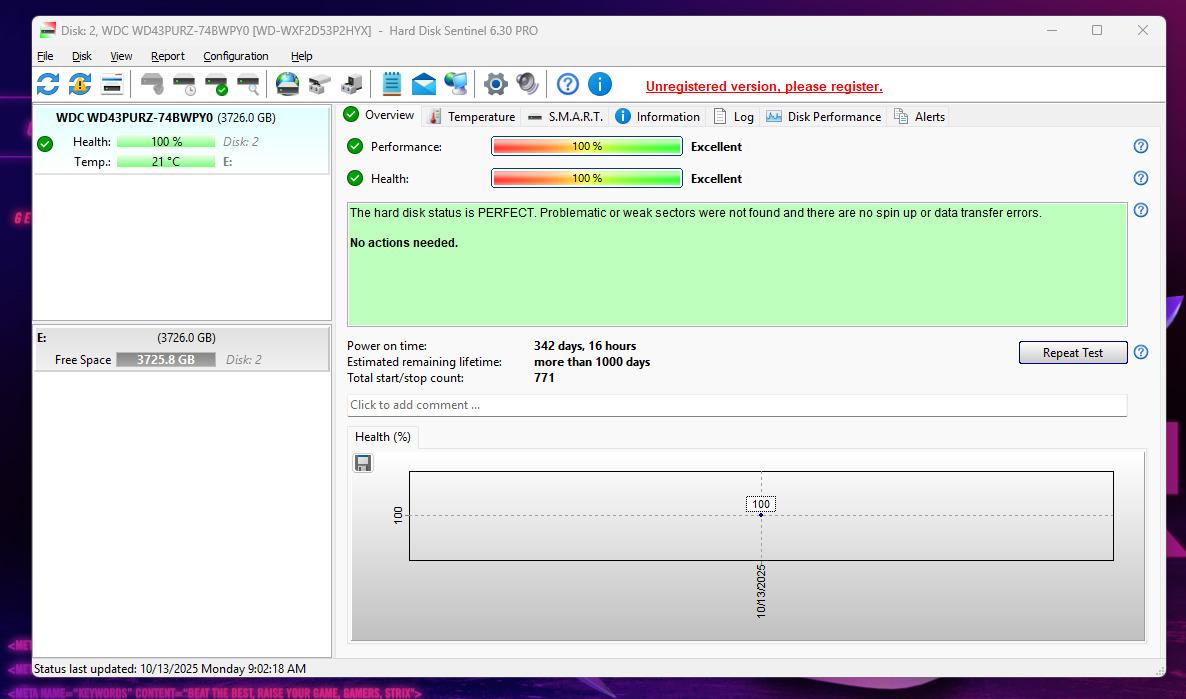
Task: Click the blue notepad report icon
Action: pyautogui.click(x=391, y=84)
